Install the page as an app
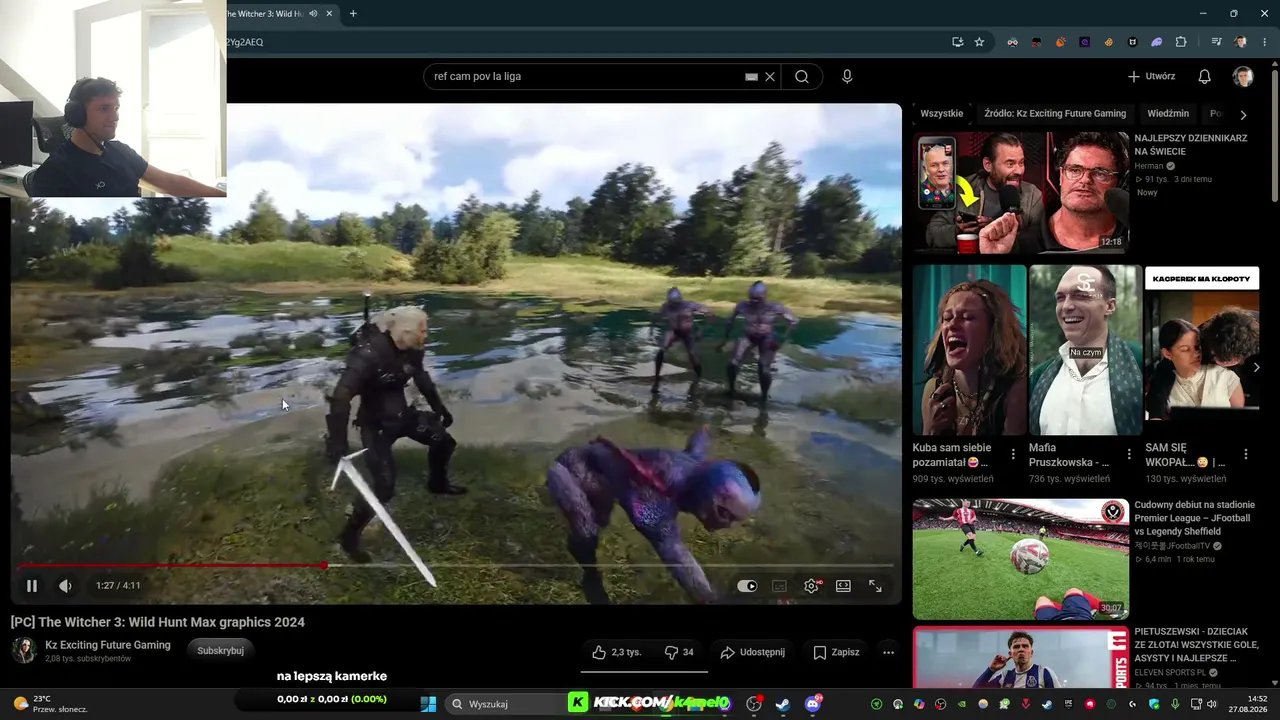 (x=957, y=42)
